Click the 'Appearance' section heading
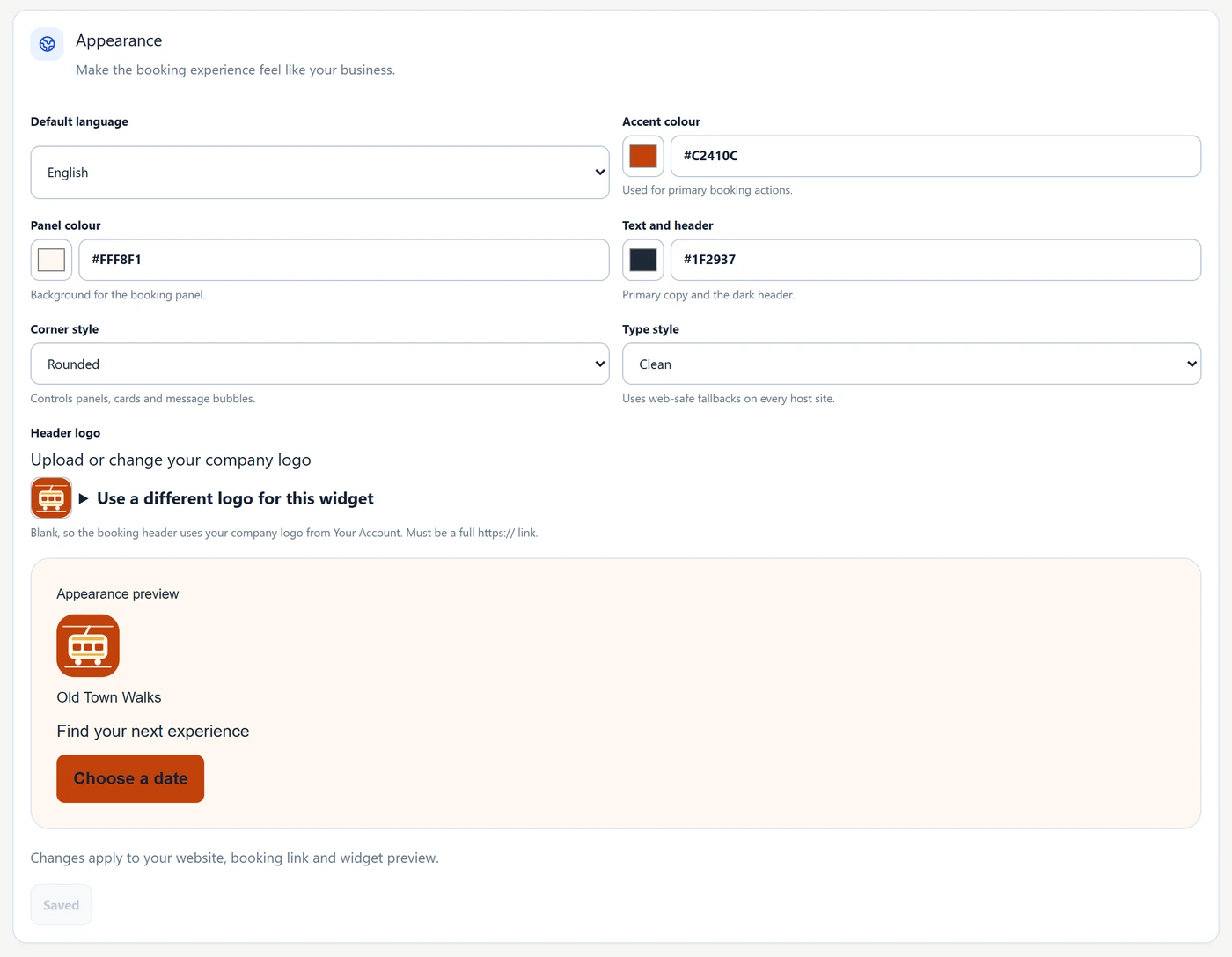This screenshot has width=1232, height=957. [x=119, y=40]
